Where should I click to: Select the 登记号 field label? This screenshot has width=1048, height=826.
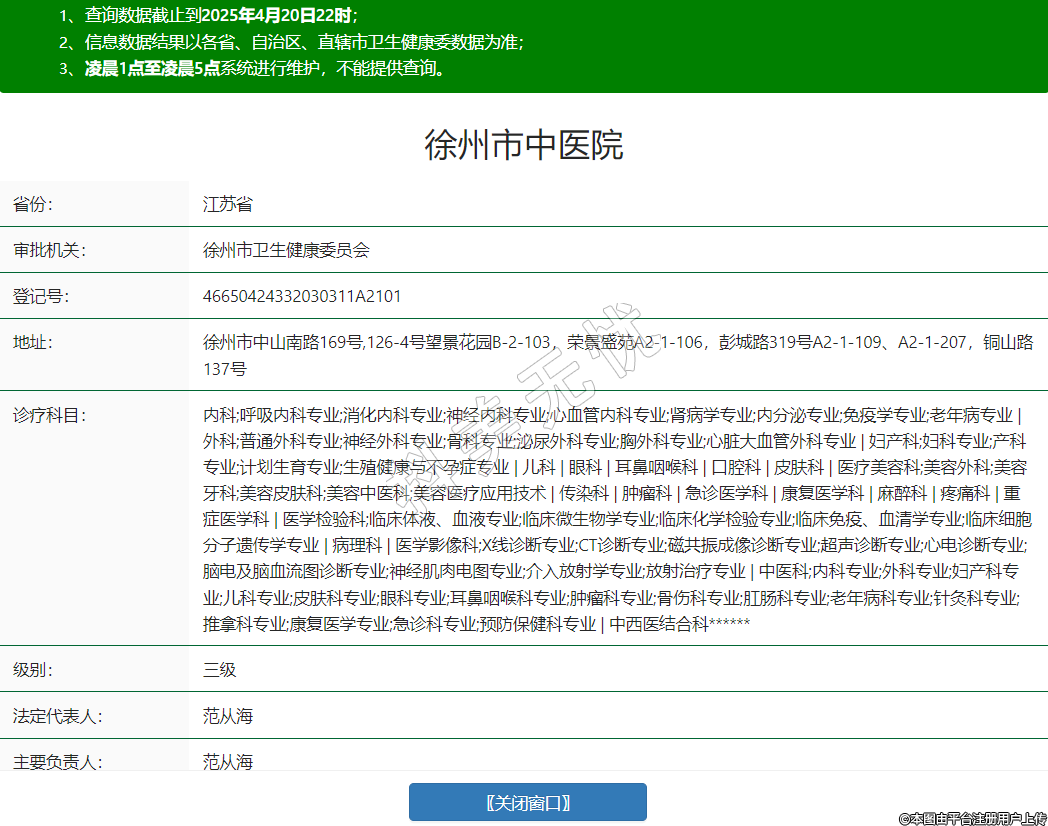pos(41,296)
